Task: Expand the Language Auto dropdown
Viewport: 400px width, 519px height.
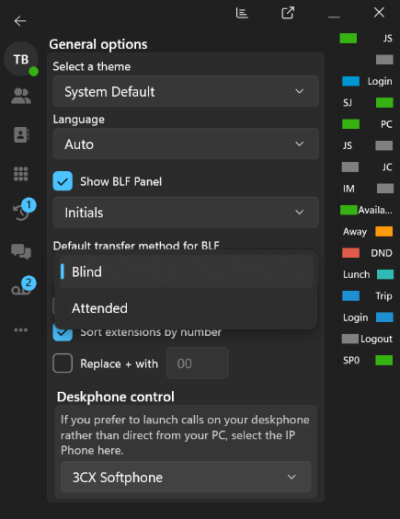Action: [186, 144]
